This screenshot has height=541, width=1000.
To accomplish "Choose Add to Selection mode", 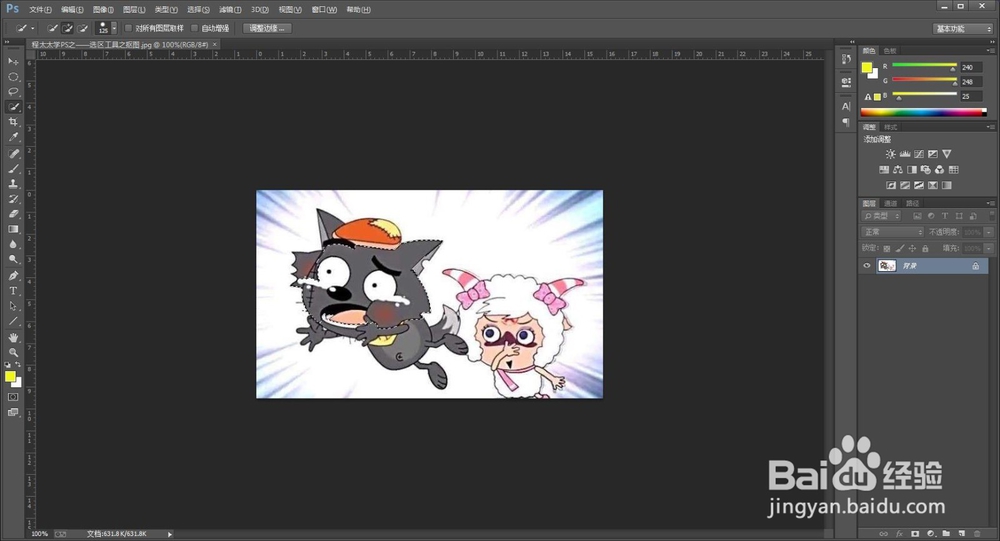I will click(68, 28).
